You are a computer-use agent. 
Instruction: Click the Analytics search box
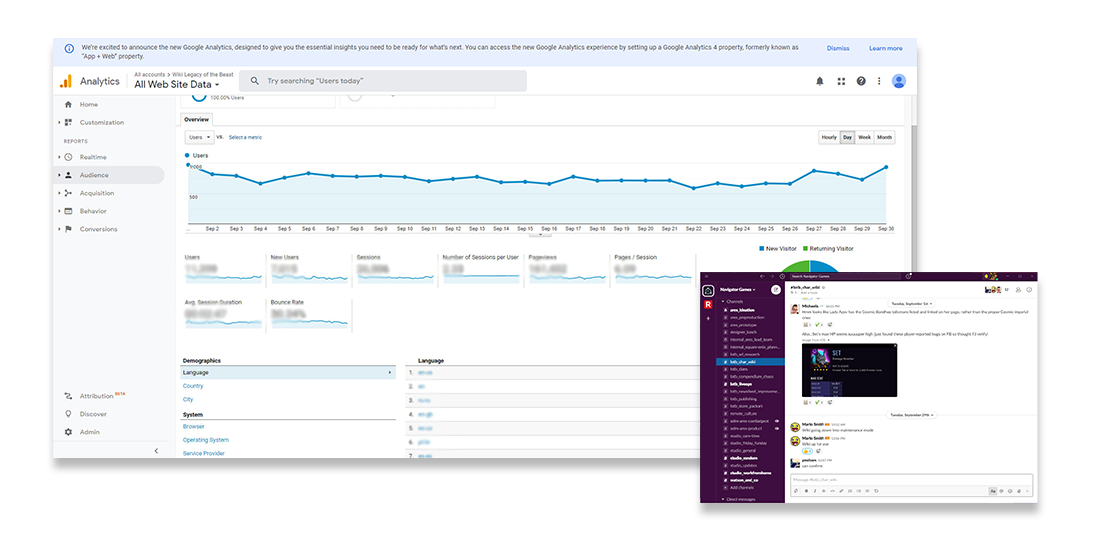pos(383,81)
